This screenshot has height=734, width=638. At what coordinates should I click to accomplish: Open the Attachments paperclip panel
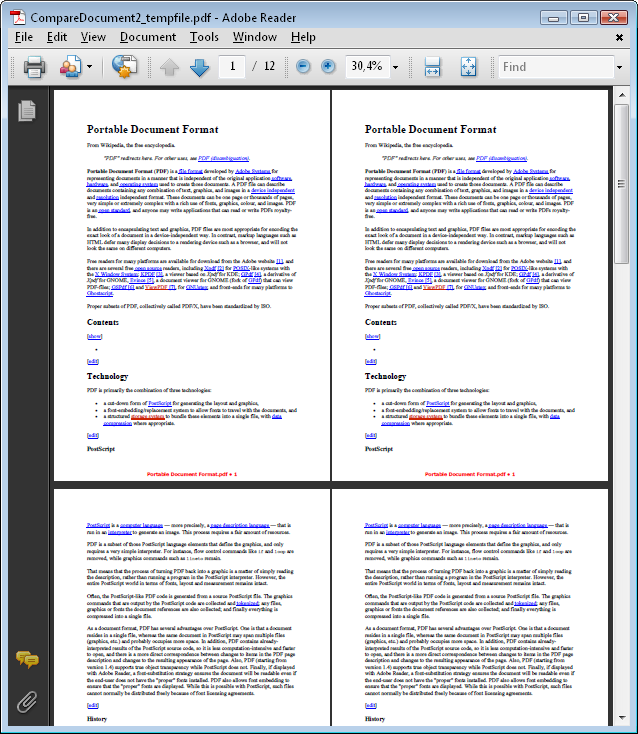[26, 700]
